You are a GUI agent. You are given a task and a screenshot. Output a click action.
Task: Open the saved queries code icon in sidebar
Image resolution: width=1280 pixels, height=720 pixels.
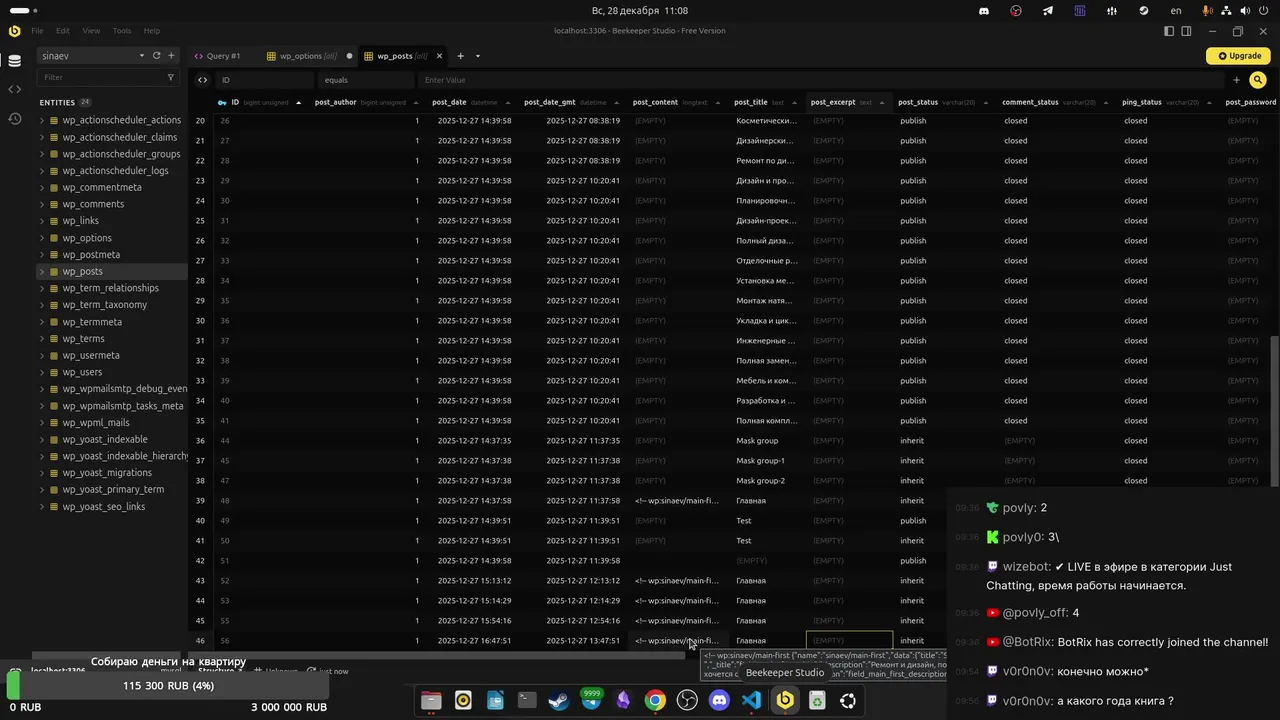(14, 90)
